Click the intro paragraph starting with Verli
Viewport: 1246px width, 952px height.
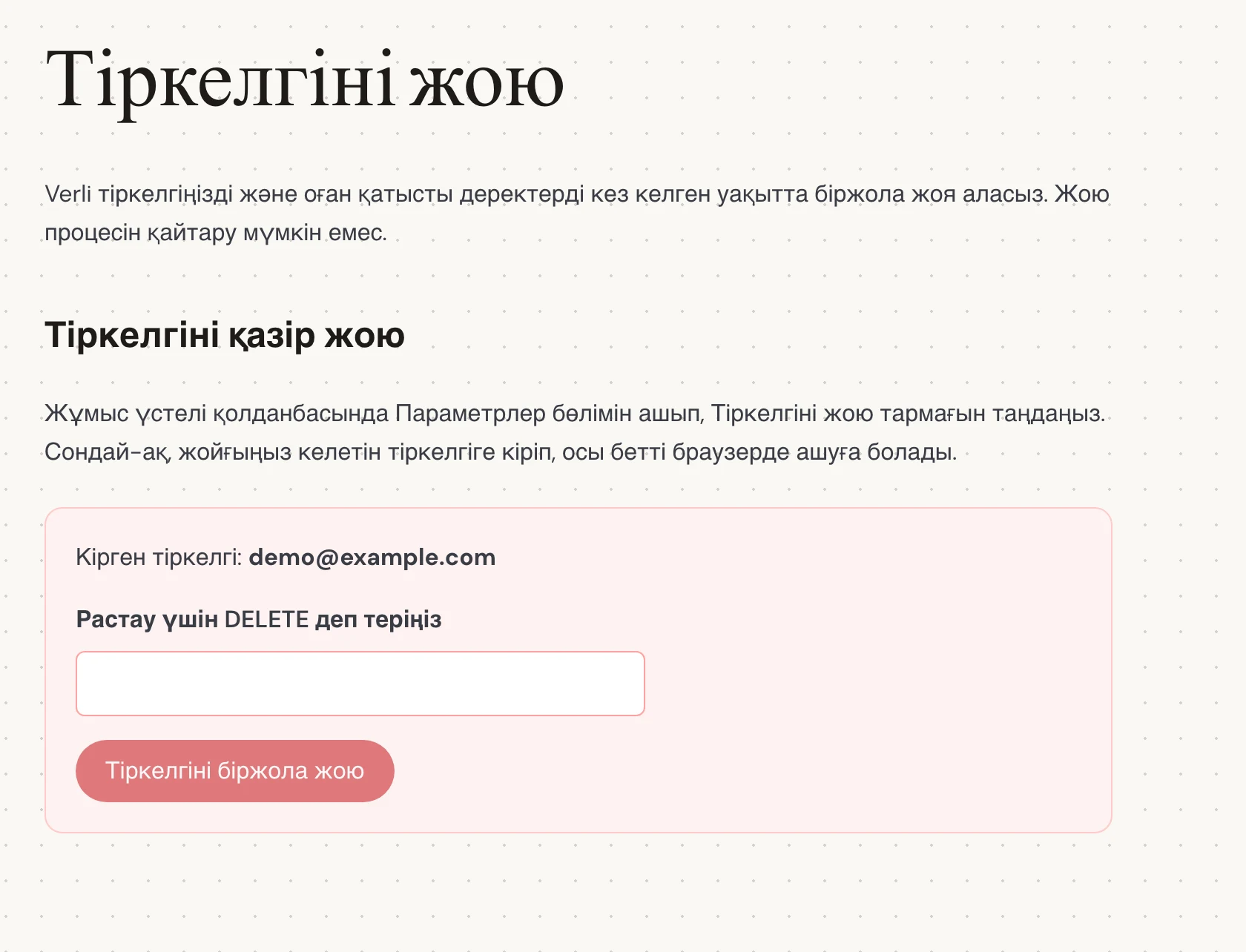click(577, 213)
